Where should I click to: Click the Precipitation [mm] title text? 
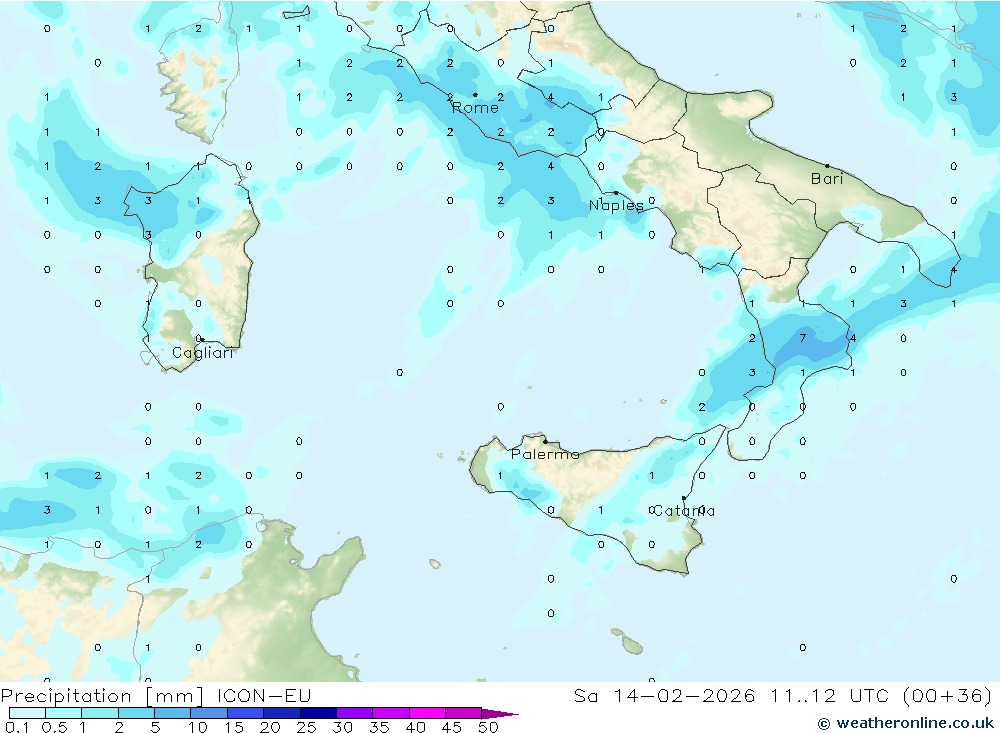[x=102, y=696]
